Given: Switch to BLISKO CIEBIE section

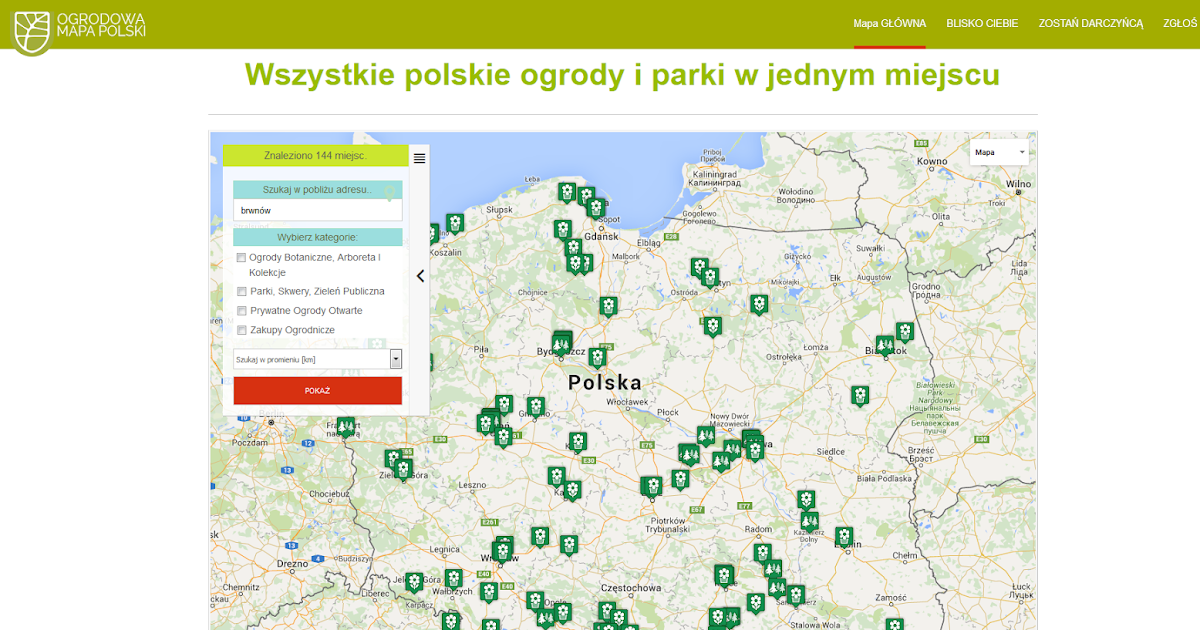Looking at the screenshot, I should coord(982,23).
